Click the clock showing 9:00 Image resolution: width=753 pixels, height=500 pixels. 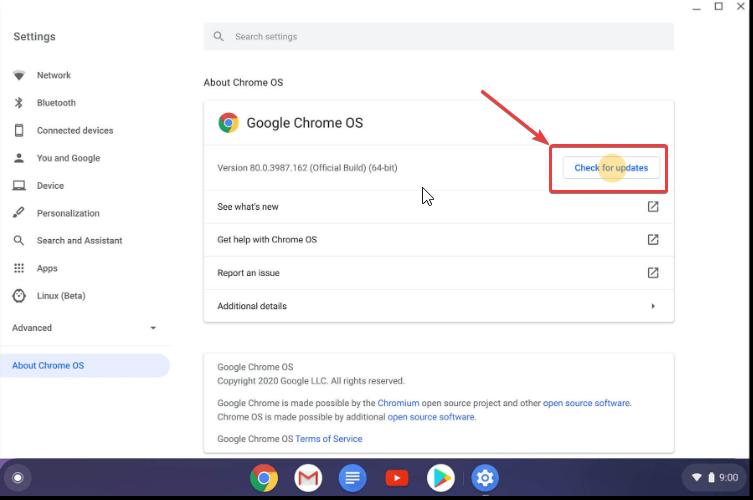[x=728, y=477]
